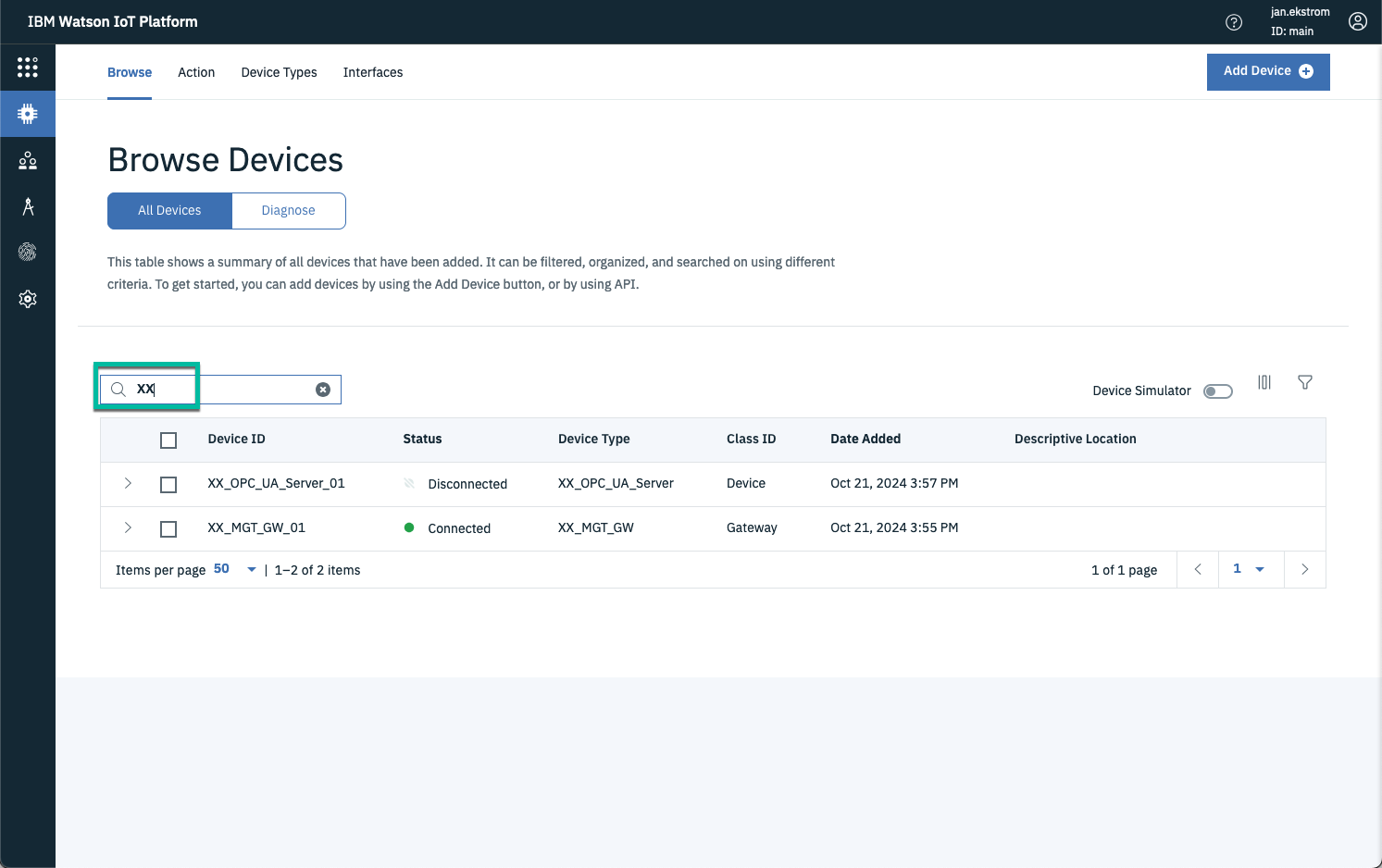
Task: Select the Devices chip icon in sidebar
Action: tap(28, 114)
